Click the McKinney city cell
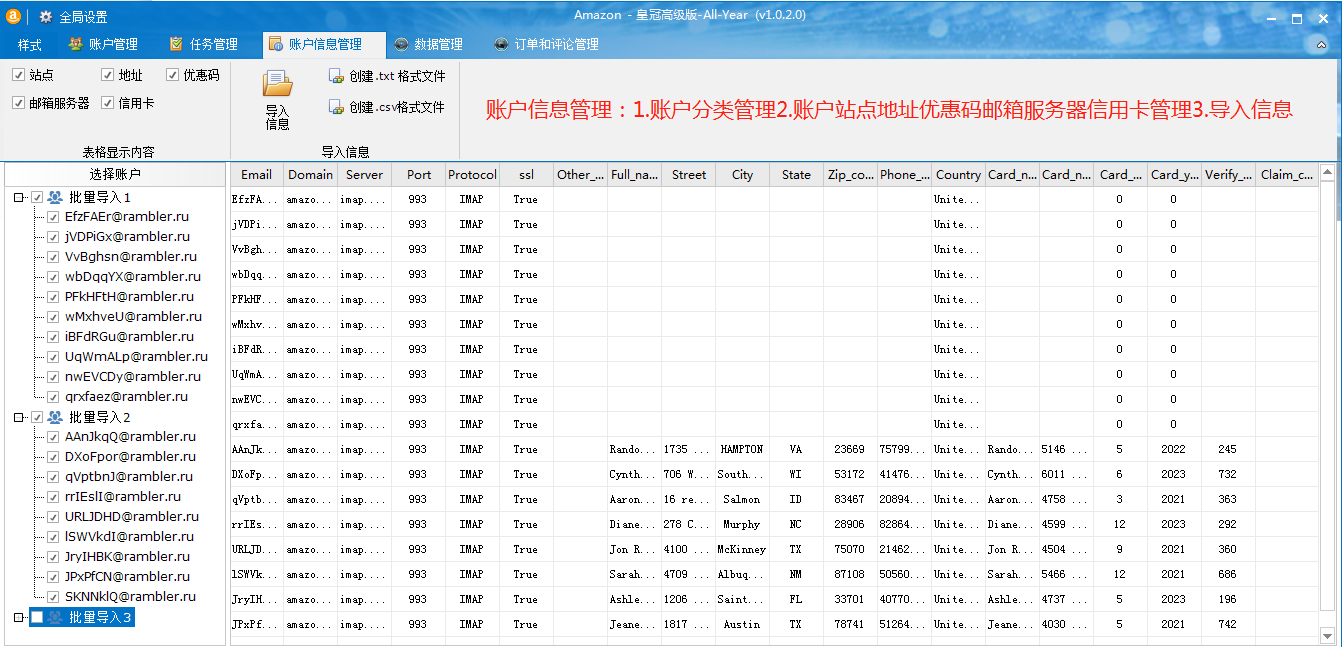Screen dimensions: 1342x647 tap(743, 549)
